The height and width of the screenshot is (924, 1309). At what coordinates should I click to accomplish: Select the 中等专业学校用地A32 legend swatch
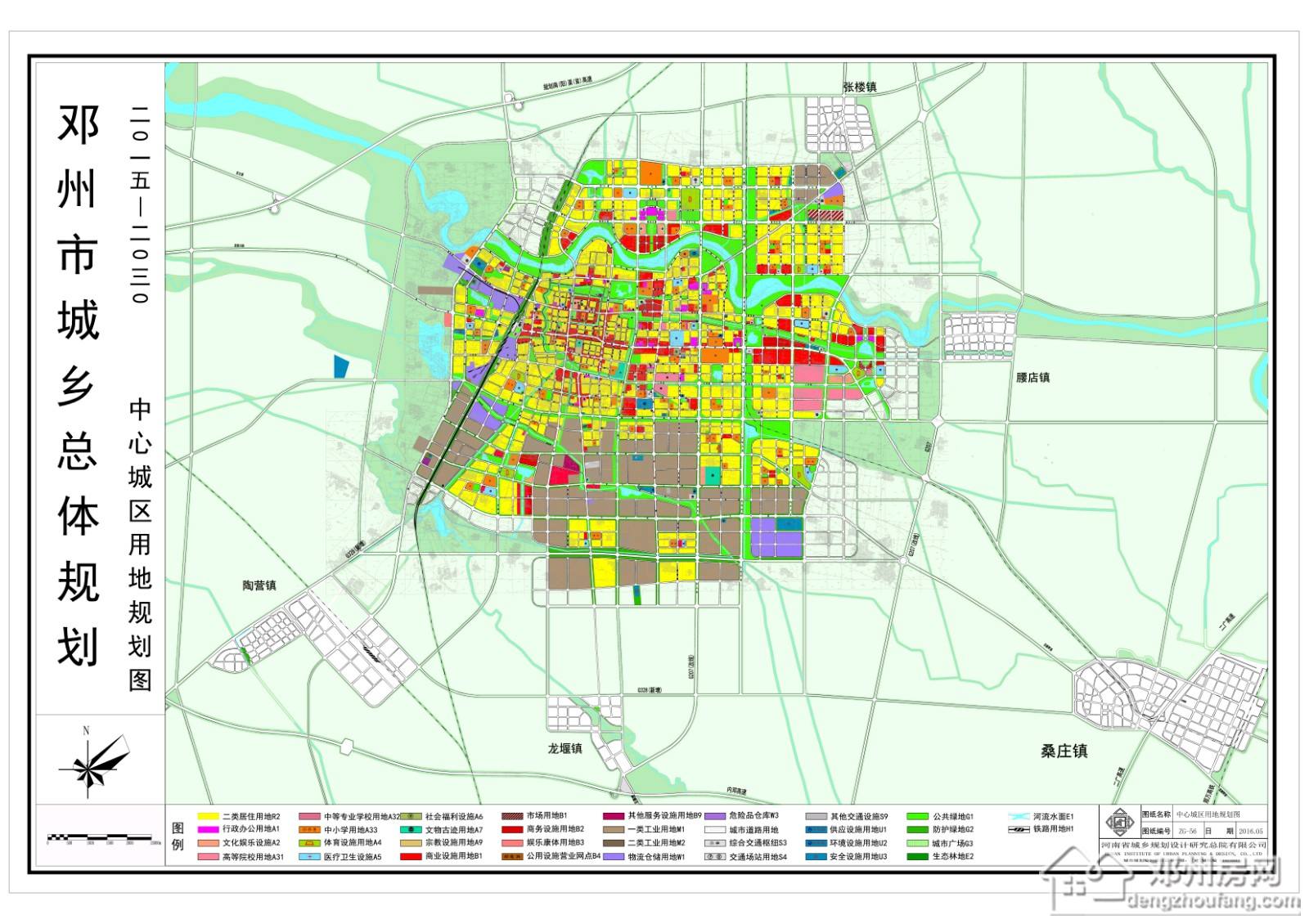pyautogui.click(x=309, y=816)
